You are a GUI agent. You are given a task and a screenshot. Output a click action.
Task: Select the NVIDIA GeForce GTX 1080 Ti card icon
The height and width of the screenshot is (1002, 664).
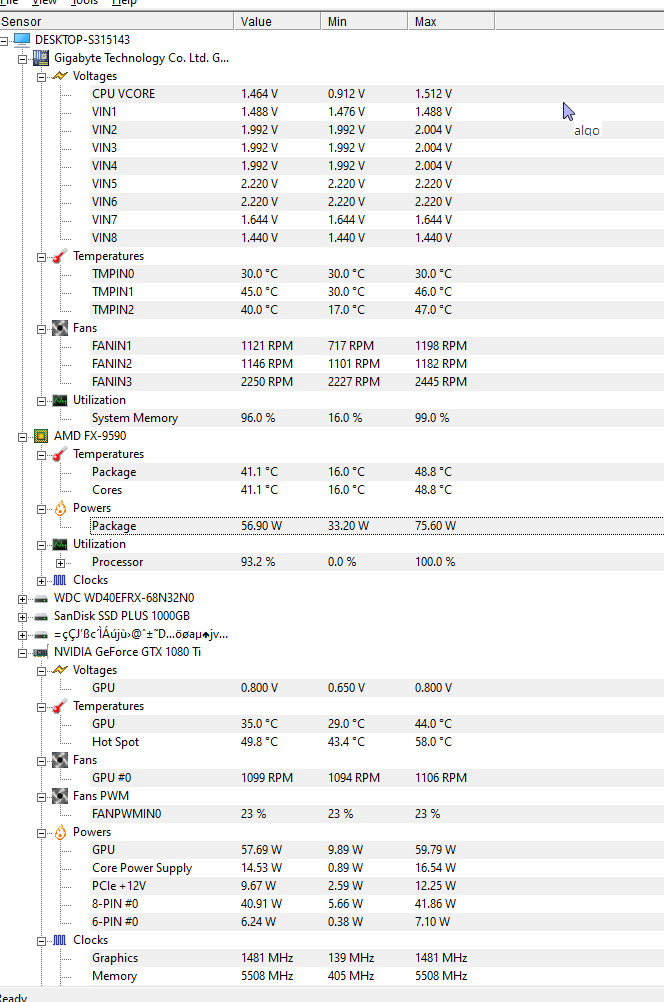coord(40,651)
